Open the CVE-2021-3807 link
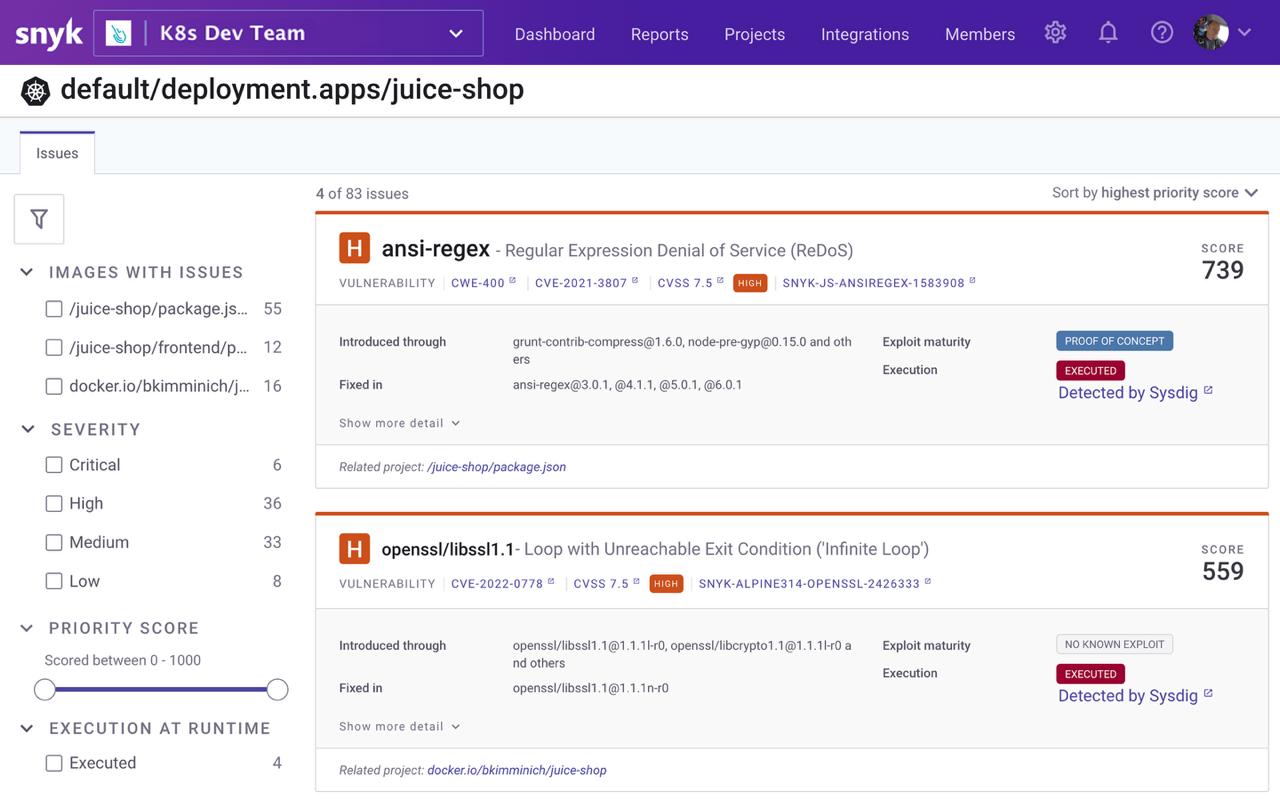This screenshot has height=800, width=1280. click(581, 283)
